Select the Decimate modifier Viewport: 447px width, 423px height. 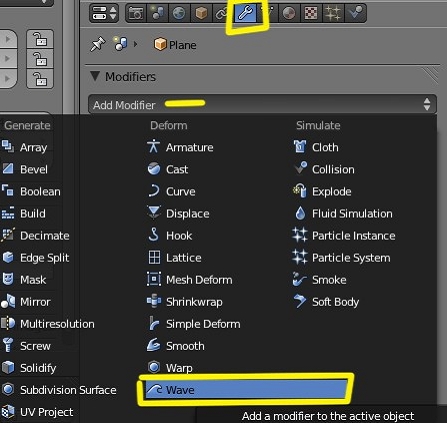point(36,235)
